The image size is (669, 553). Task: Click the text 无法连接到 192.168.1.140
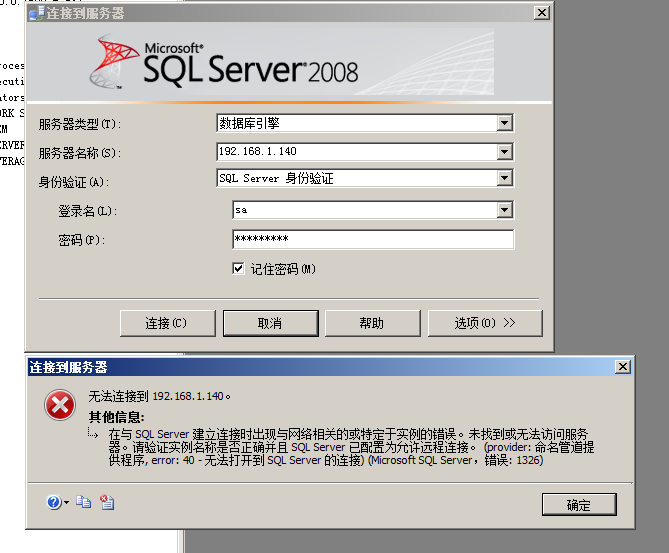[160, 396]
